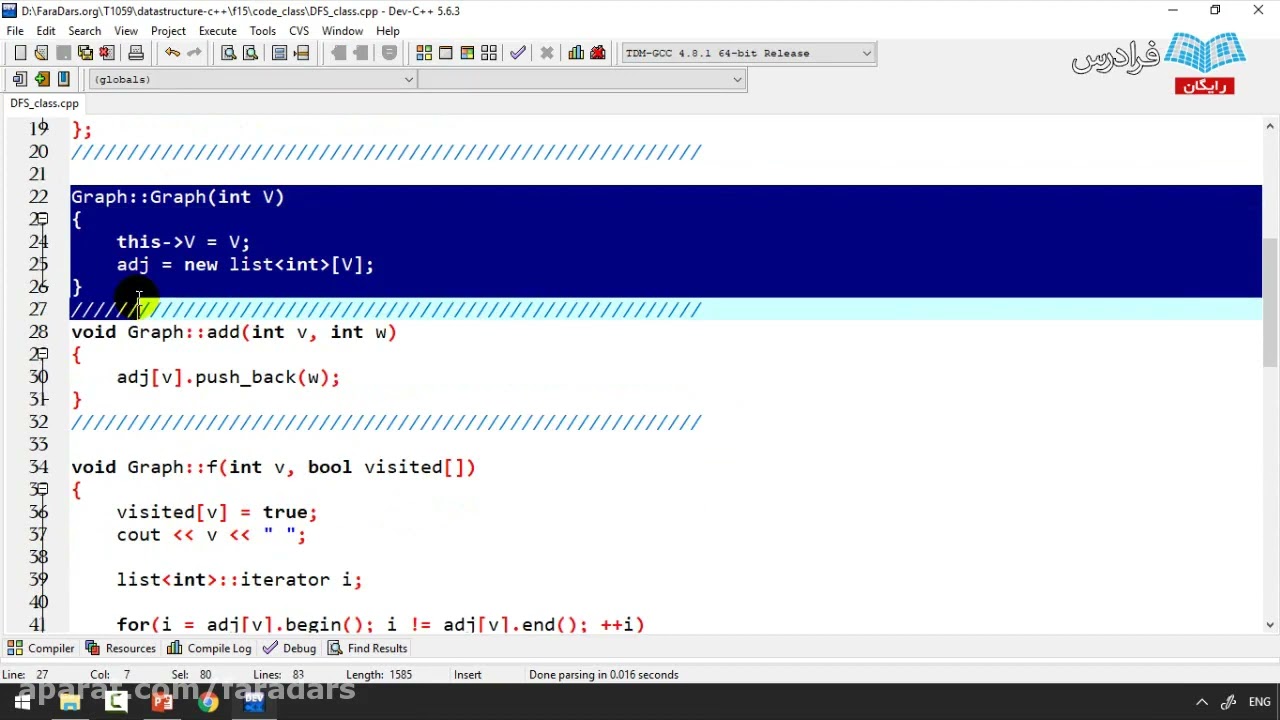Click the New project icon in second toolbar
Screen dimensions: 1280x720
[x=20, y=79]
